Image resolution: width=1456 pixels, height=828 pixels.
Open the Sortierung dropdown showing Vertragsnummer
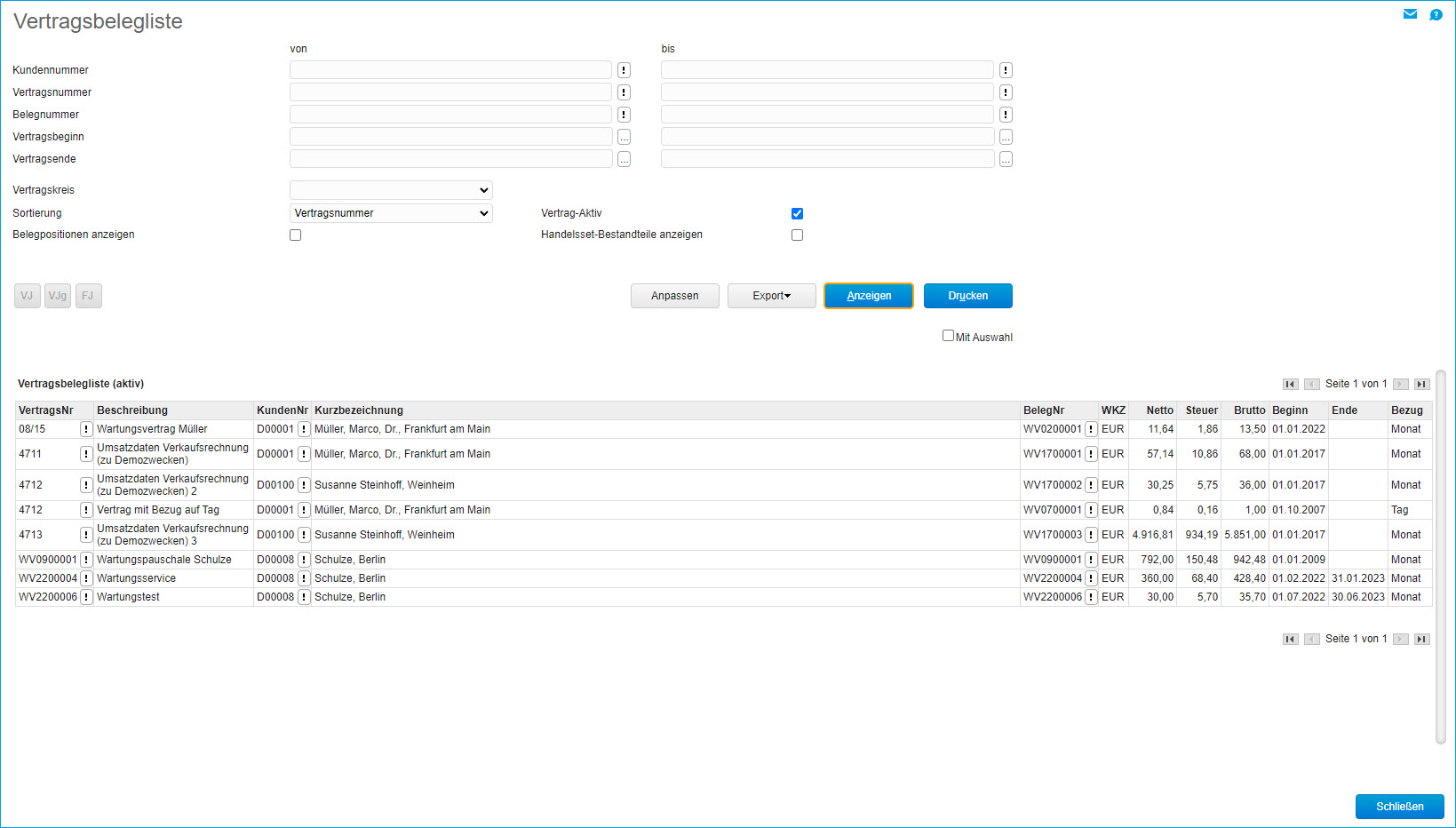point(391,213)
